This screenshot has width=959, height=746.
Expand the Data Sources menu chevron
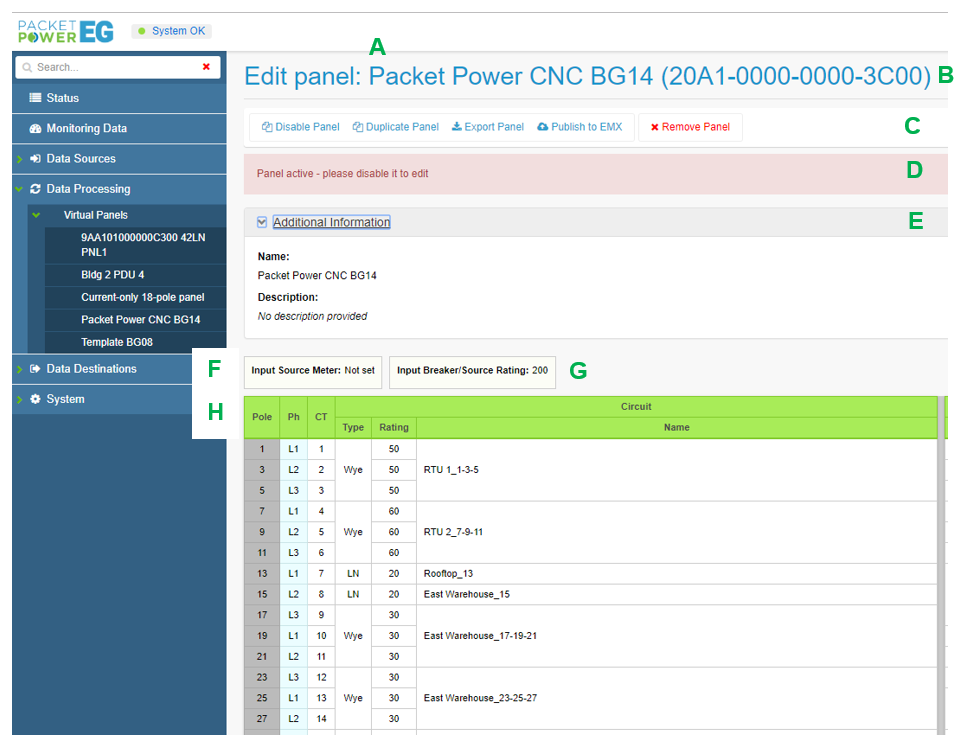coord(19,159)
